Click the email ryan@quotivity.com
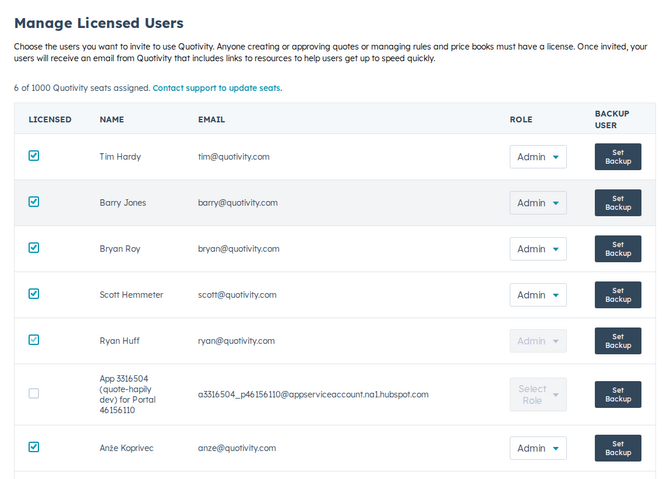 (x=236, y=341)
